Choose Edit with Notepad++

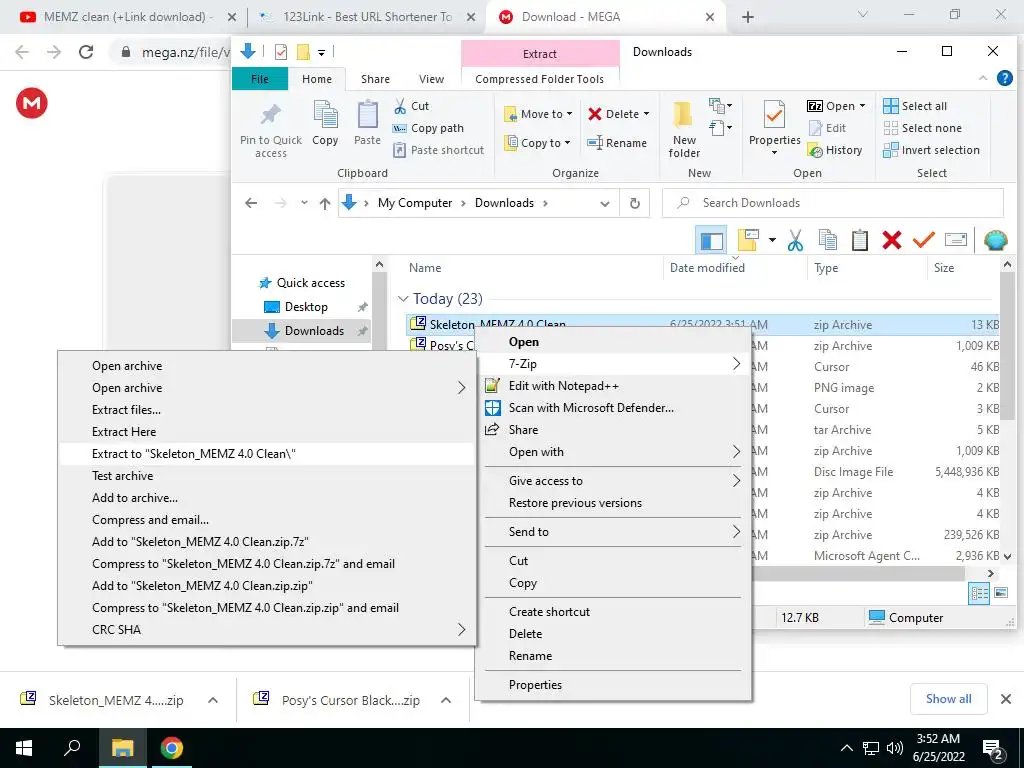pos(612,386)
